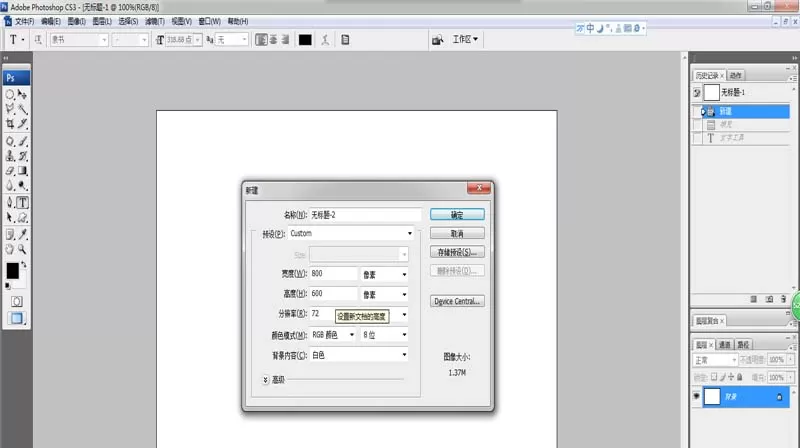Select the Type tool in toolbox

click(22, 203)
